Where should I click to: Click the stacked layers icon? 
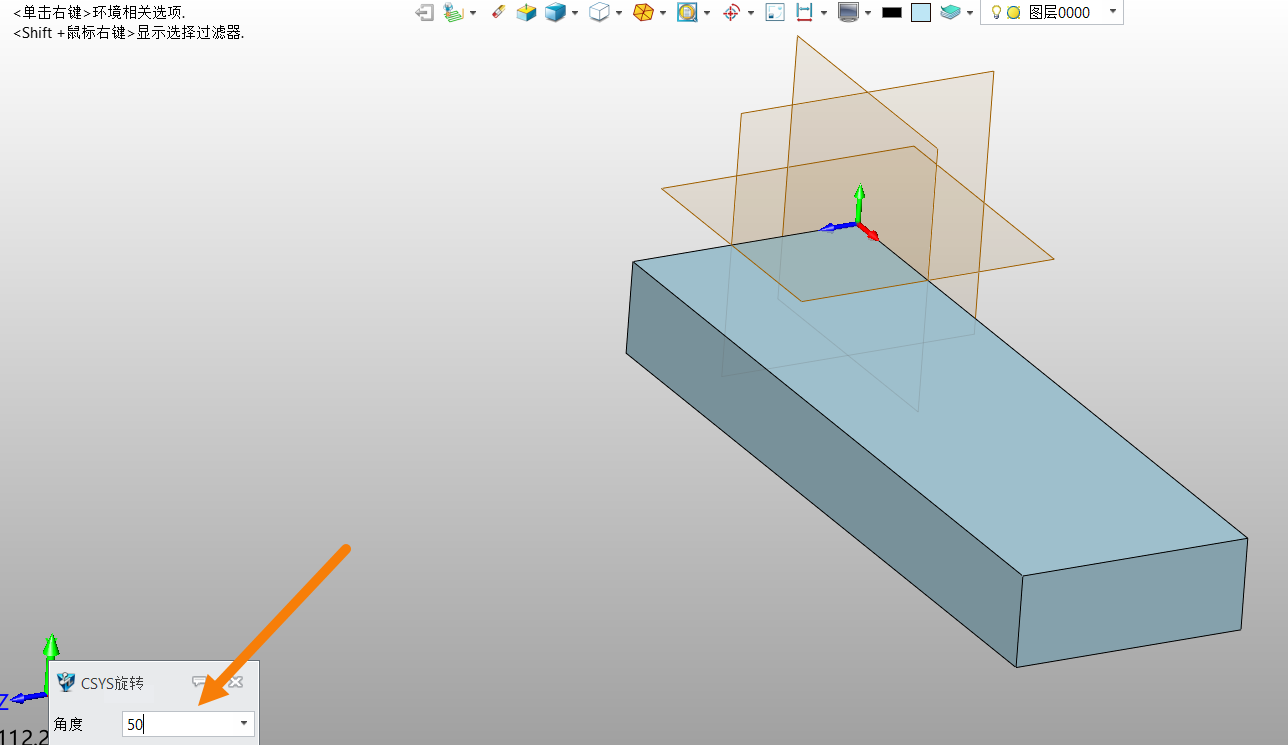coord(950,13)
